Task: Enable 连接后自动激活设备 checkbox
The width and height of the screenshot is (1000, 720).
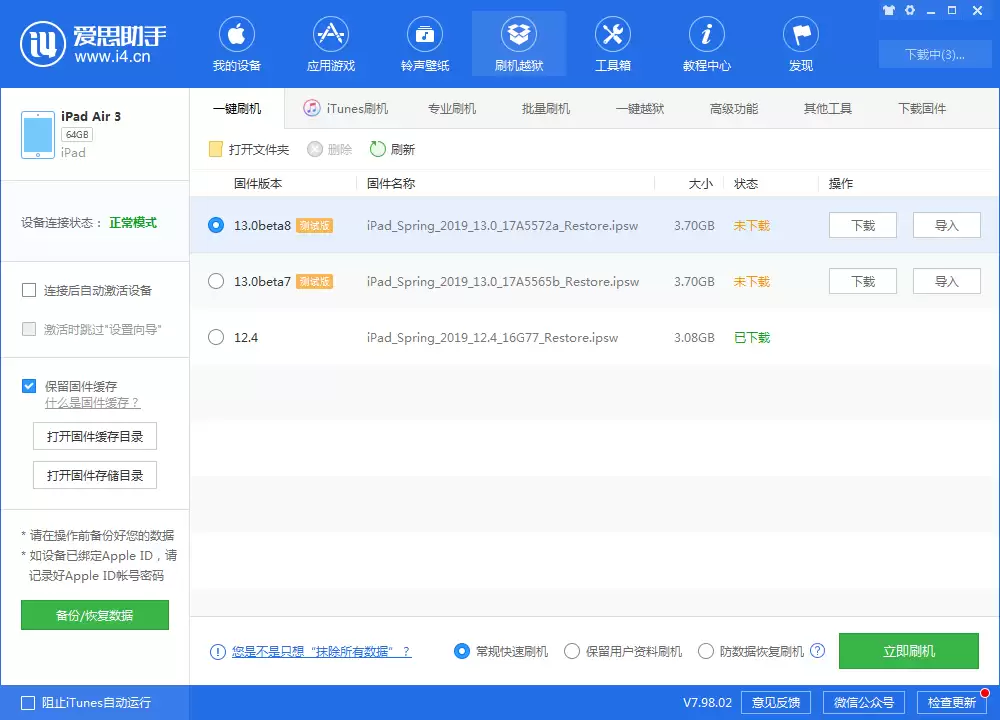Action: click(x=29, y=290)
